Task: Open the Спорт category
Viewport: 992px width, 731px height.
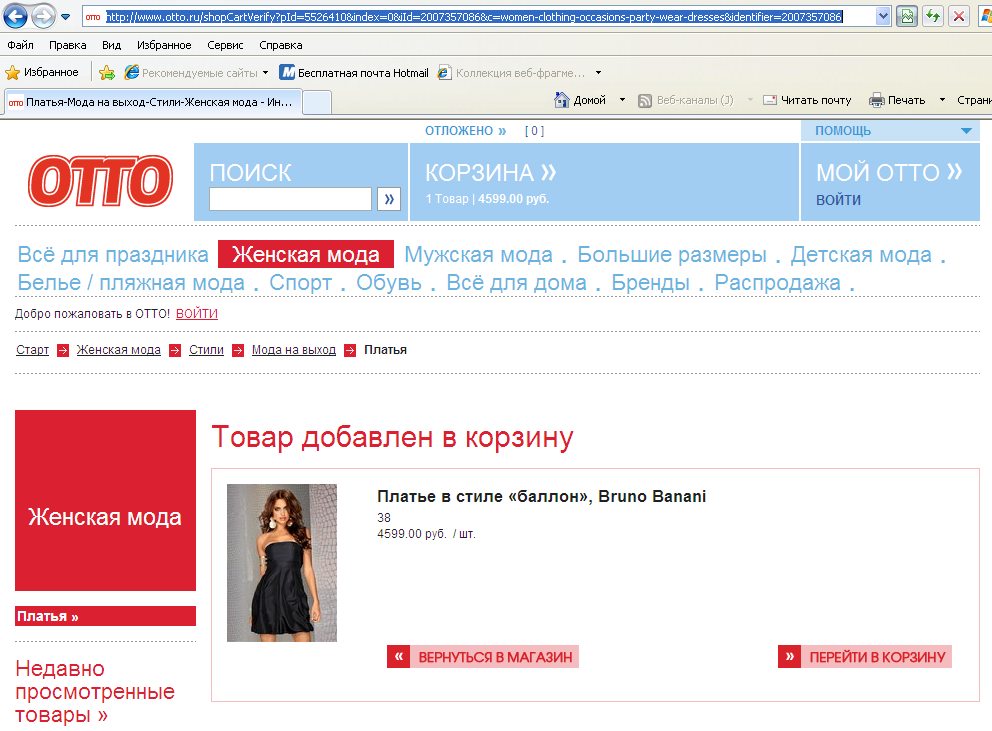Action: [301, 283]
